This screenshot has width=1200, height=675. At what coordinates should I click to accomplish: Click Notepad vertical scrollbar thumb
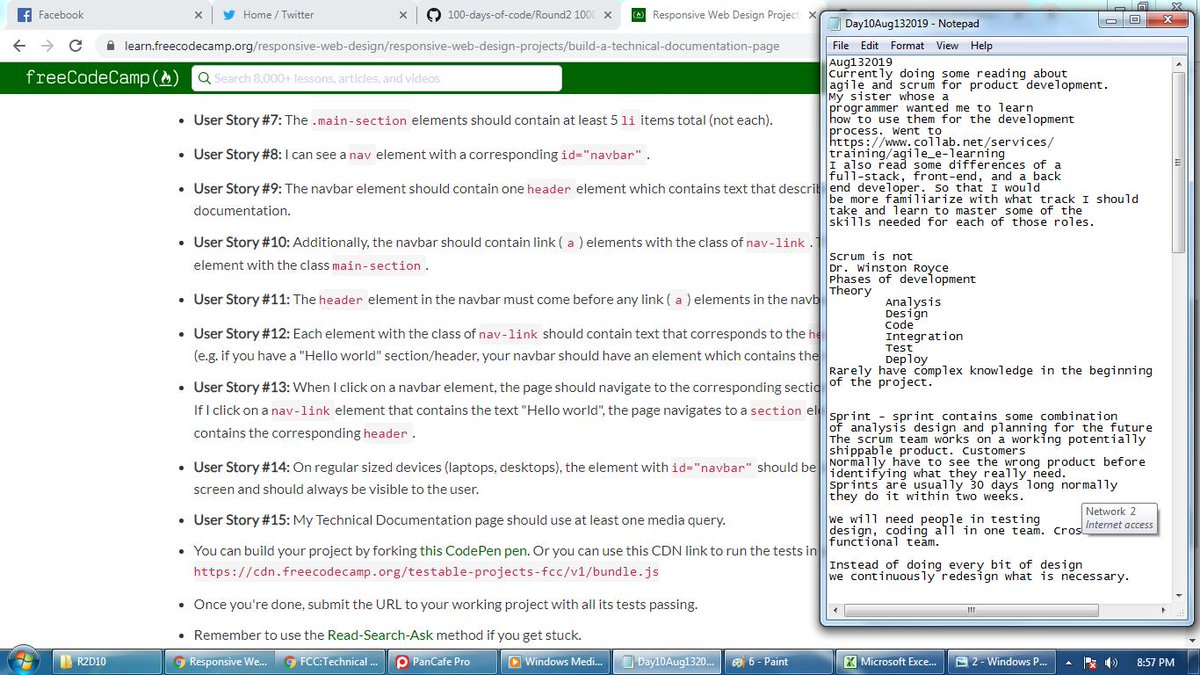pos(1176,163)
